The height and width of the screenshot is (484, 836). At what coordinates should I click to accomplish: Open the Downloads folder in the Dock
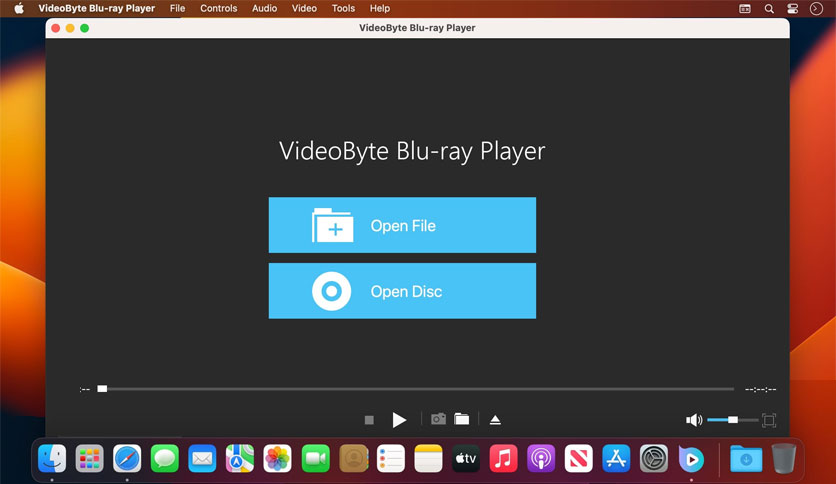coord(746,458)
